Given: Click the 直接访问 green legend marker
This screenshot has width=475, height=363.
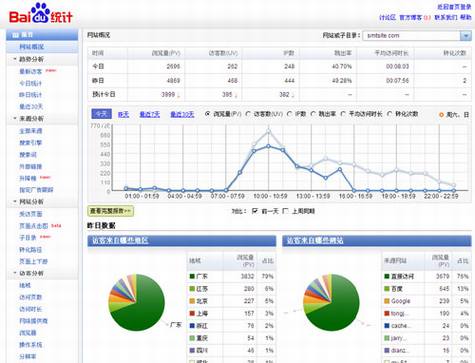Looking at the screenshot, I should point(387,276).
